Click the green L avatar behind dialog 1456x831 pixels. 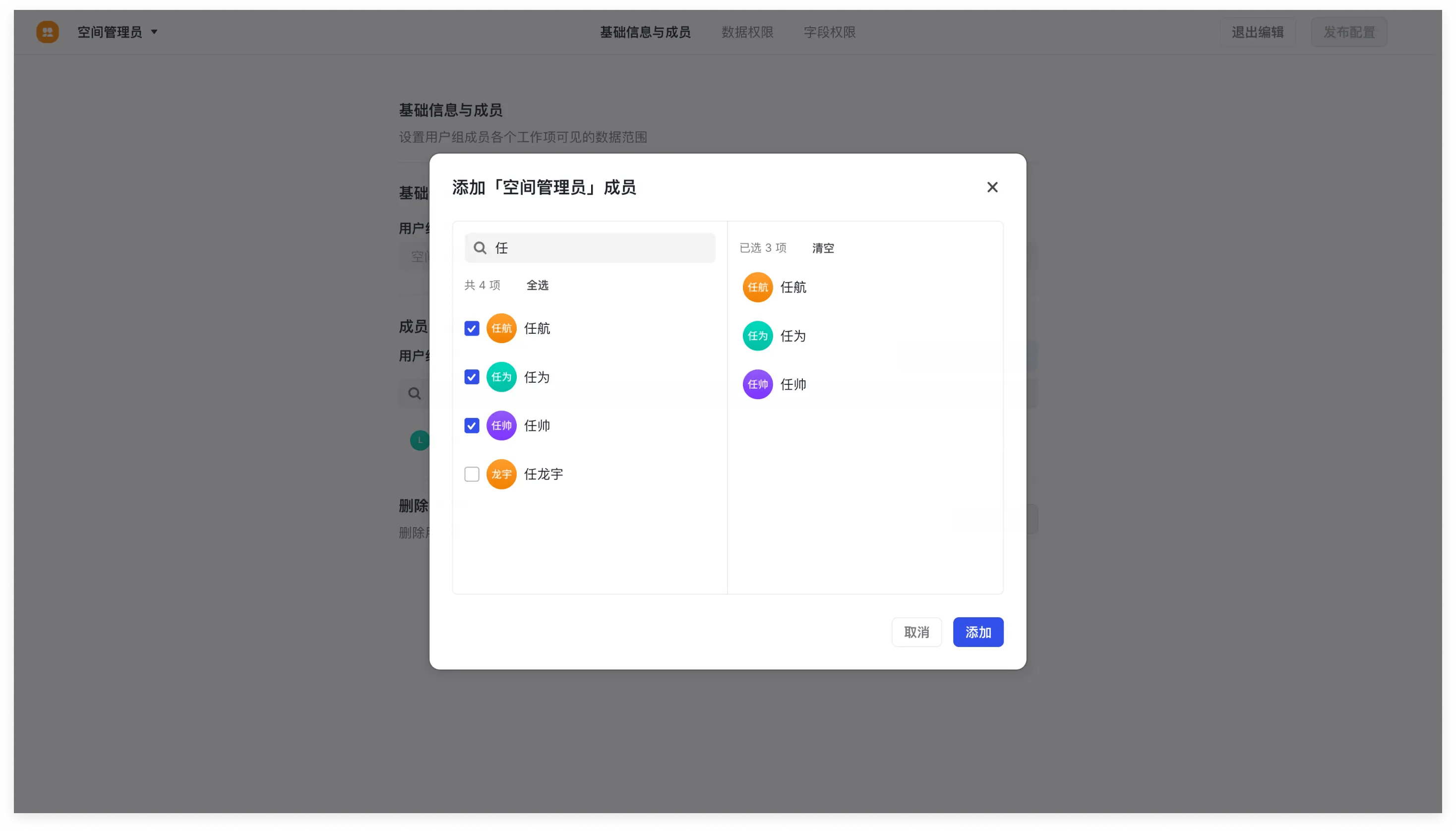420,440
